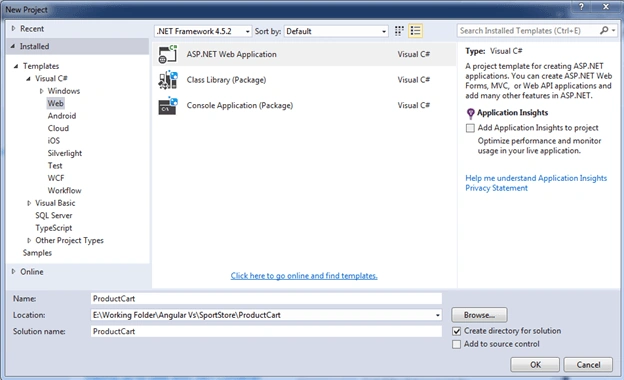The image size is (624, 380).
Task: Click the project Name input field
Action: 266,299
